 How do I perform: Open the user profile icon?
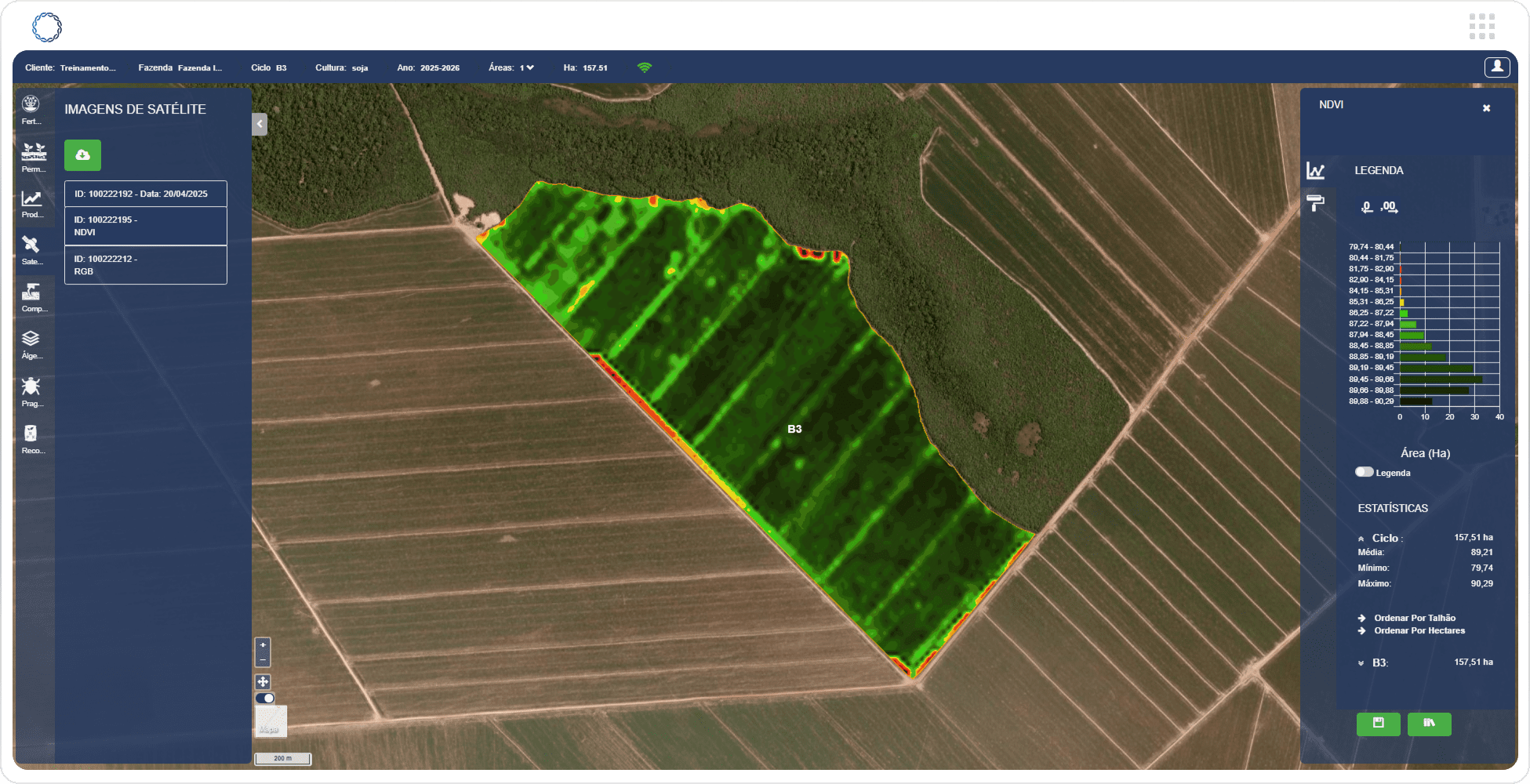click(1496, 67)
